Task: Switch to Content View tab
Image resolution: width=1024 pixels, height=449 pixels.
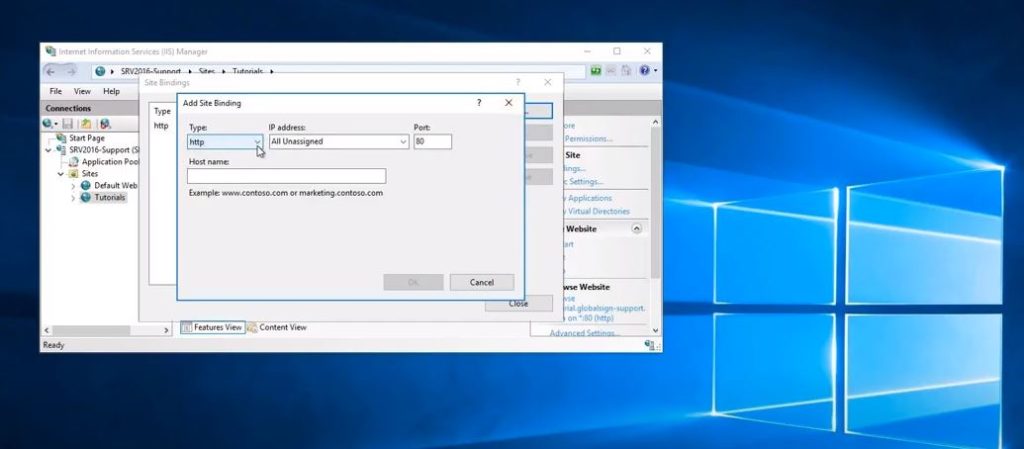Action: [x=277, y=328]
